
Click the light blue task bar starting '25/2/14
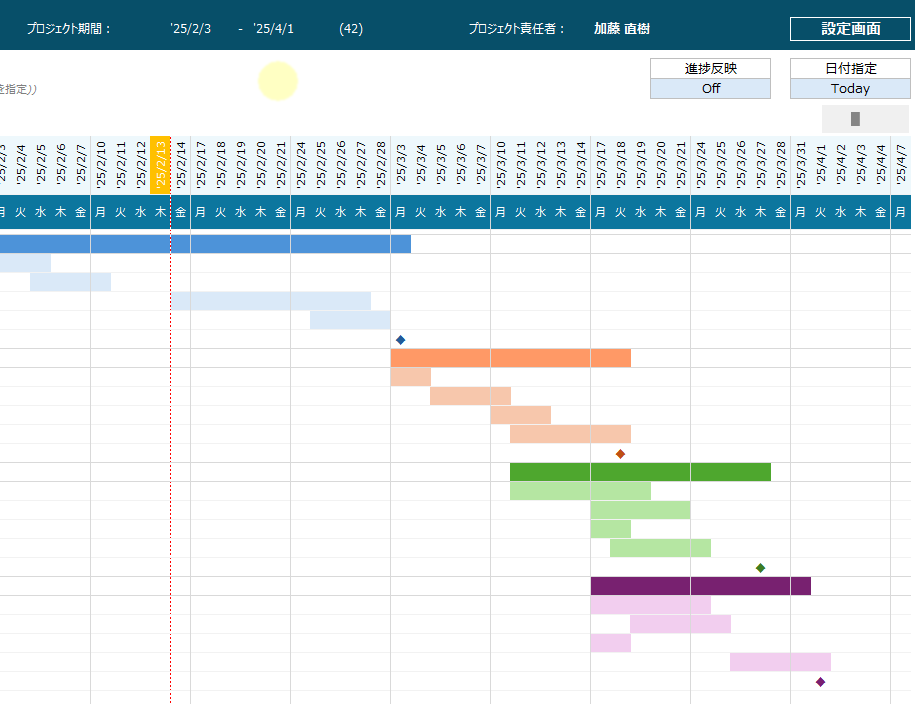[x=271, y=301]
